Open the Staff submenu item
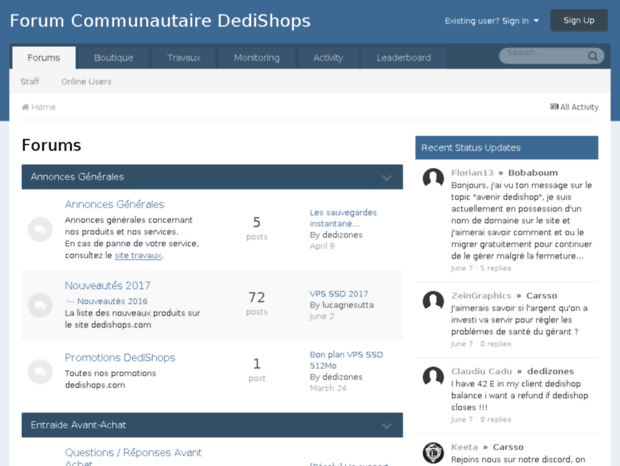This screenshot has width=620, height=466. (30, 81)
